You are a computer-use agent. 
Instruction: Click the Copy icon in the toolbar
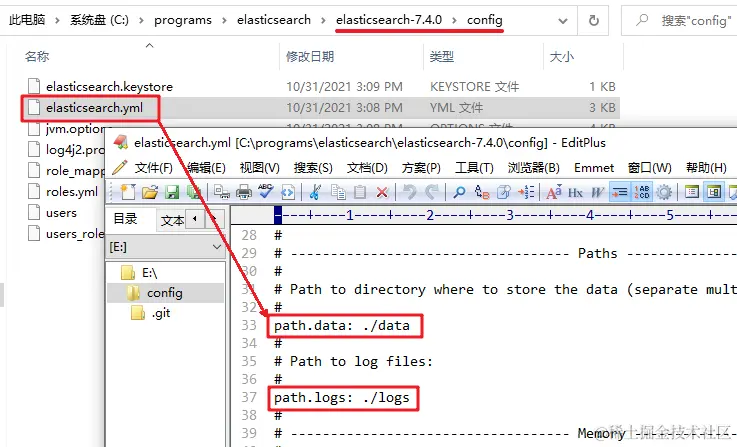pyautogui.click(x=337, y=192)
